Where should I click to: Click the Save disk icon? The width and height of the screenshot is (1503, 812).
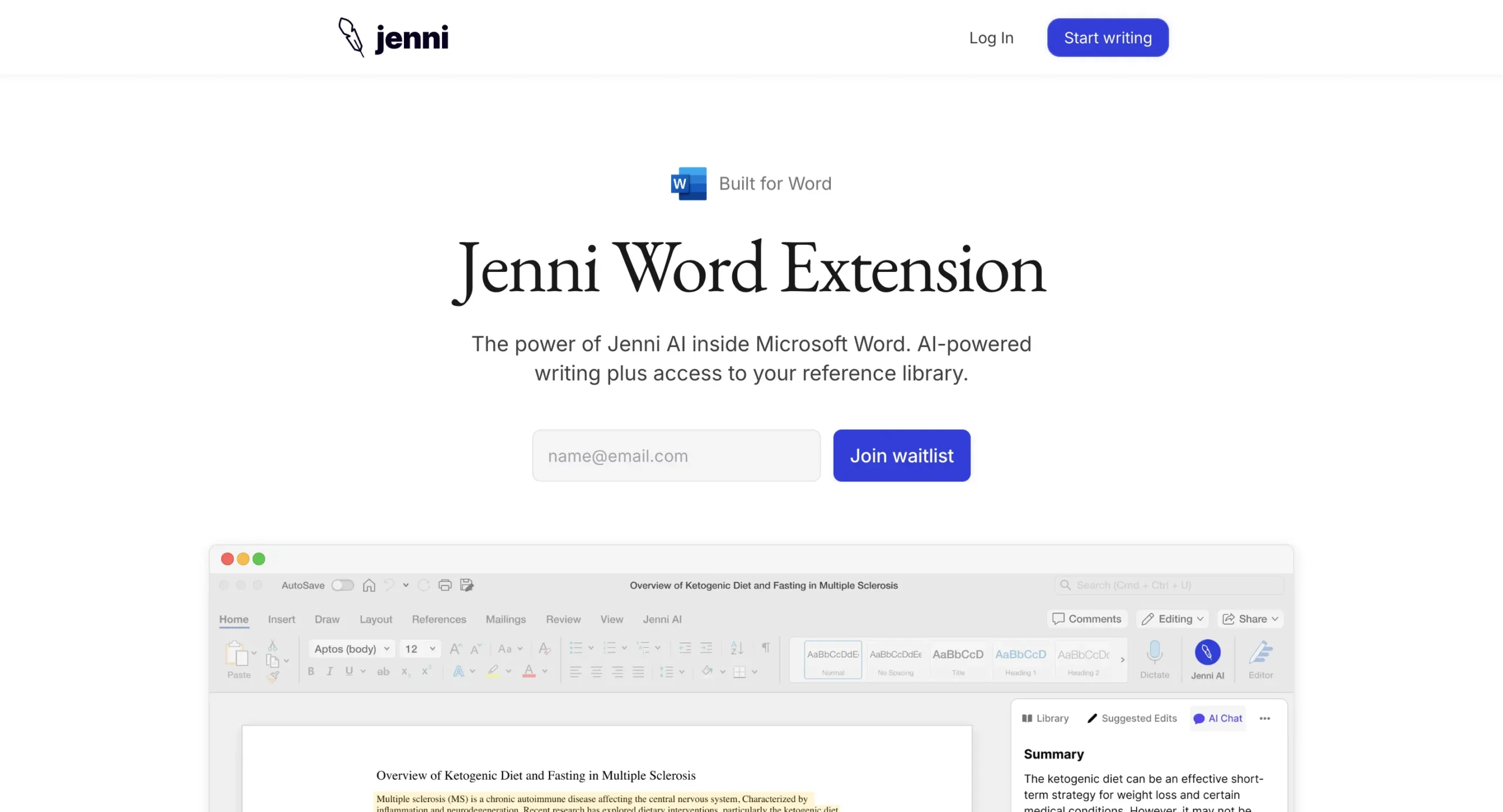click(x=467, y=585)
